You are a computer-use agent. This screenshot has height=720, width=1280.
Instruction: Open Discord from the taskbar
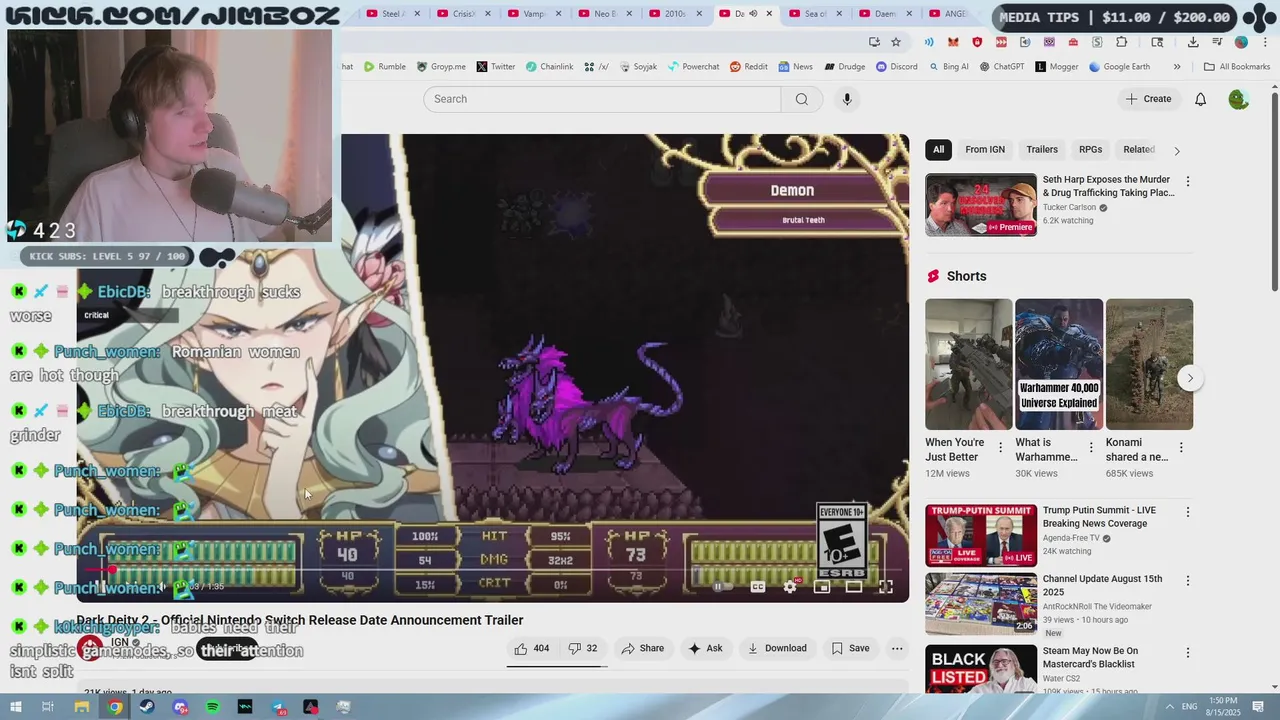pos(180,707)
